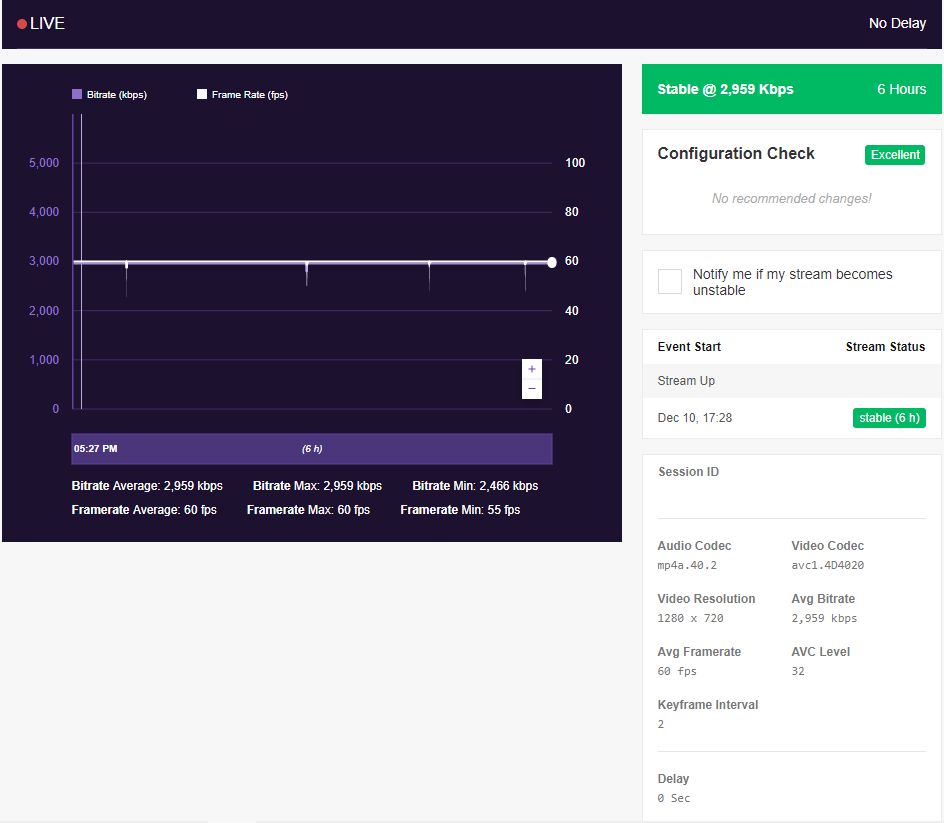Enable notify me if stream becomes unstable
944x823 pixels.
669,281
